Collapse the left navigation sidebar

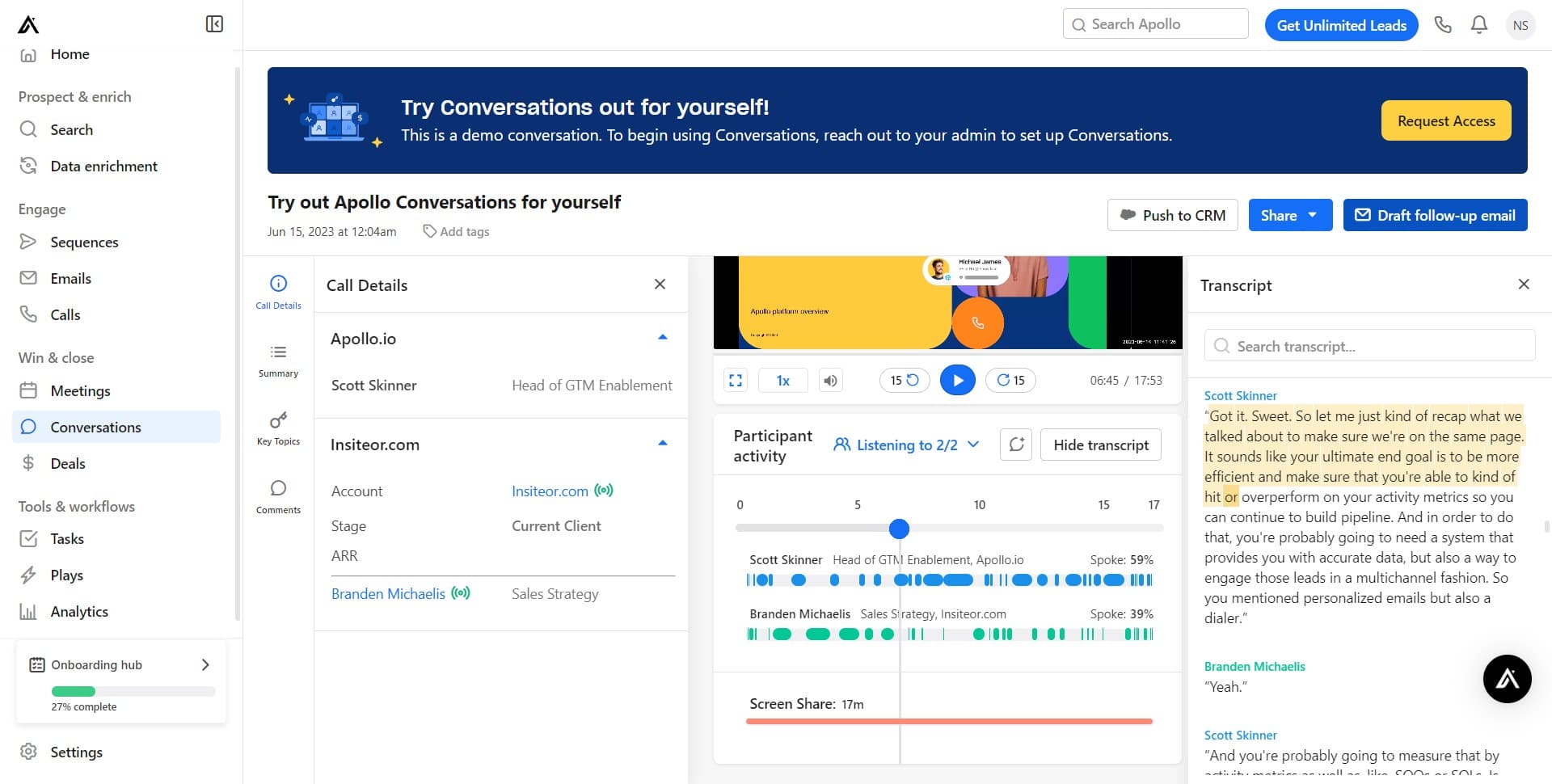[214, 24]
